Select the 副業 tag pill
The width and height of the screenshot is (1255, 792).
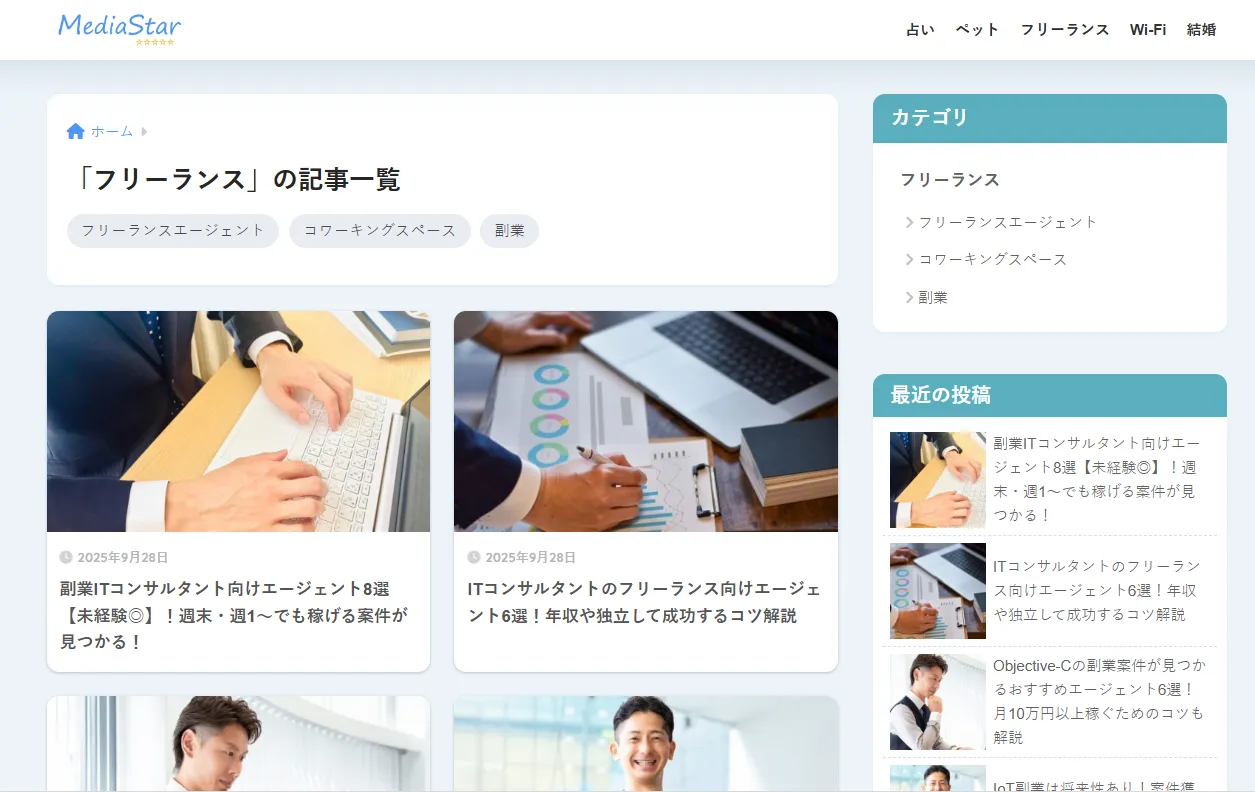[509, 230]
